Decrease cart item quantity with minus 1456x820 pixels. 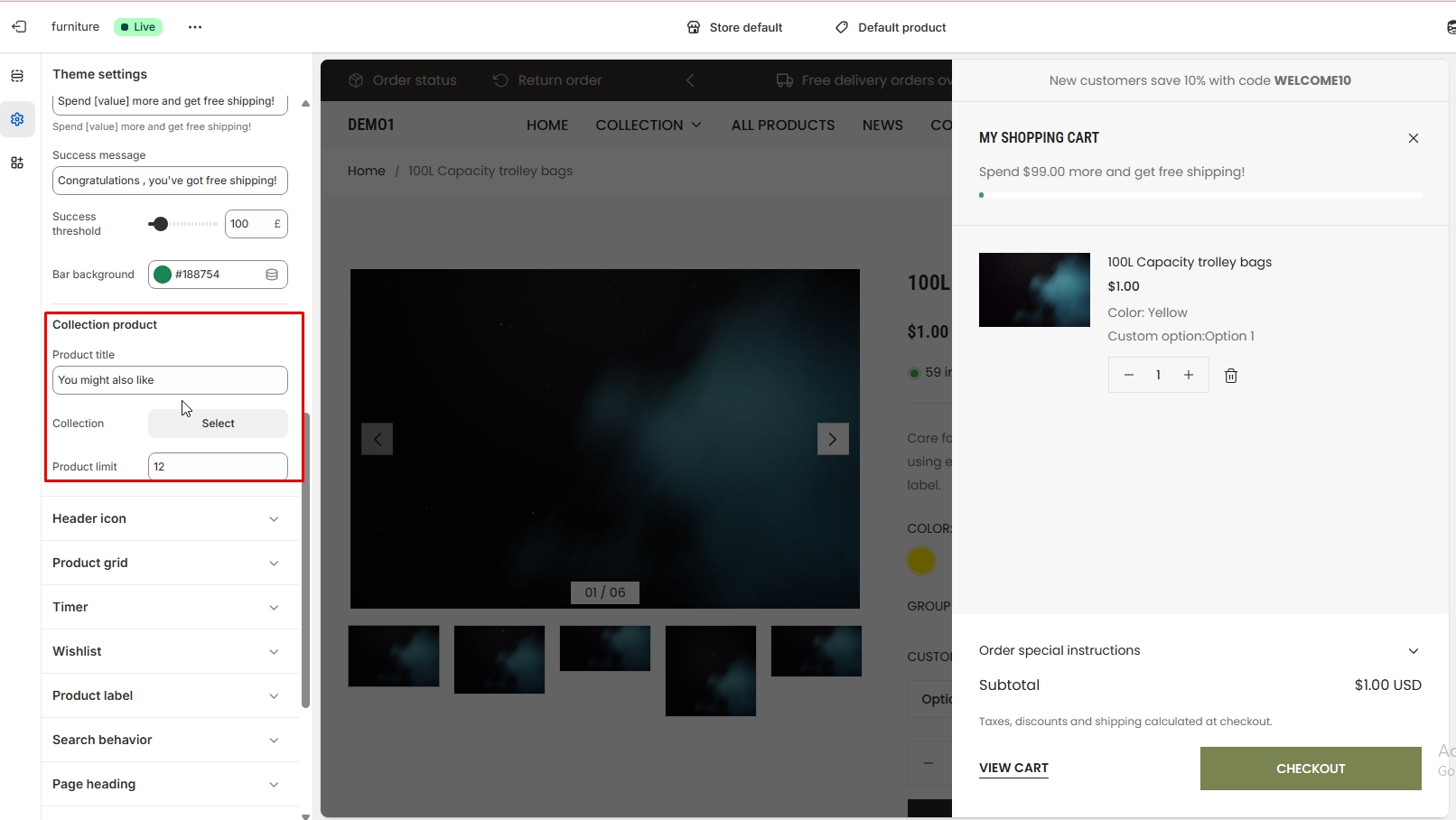[x=1128, y=375]
